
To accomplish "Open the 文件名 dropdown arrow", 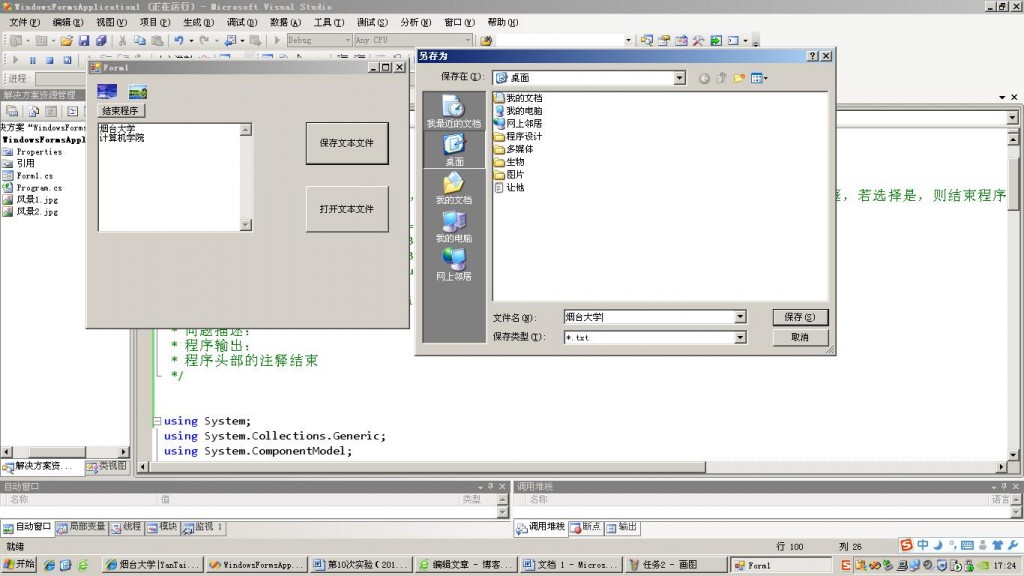I will (740, 317).
